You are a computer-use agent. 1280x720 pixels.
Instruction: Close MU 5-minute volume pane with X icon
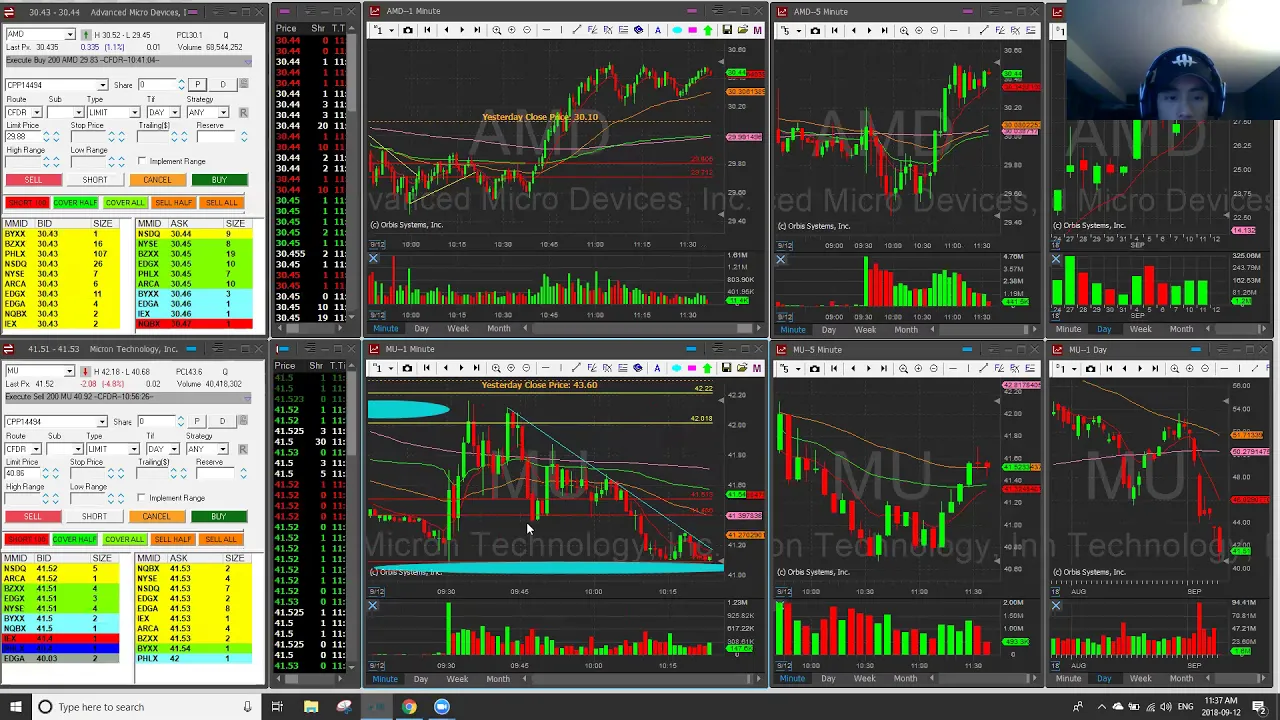click(x=781, y=605)
